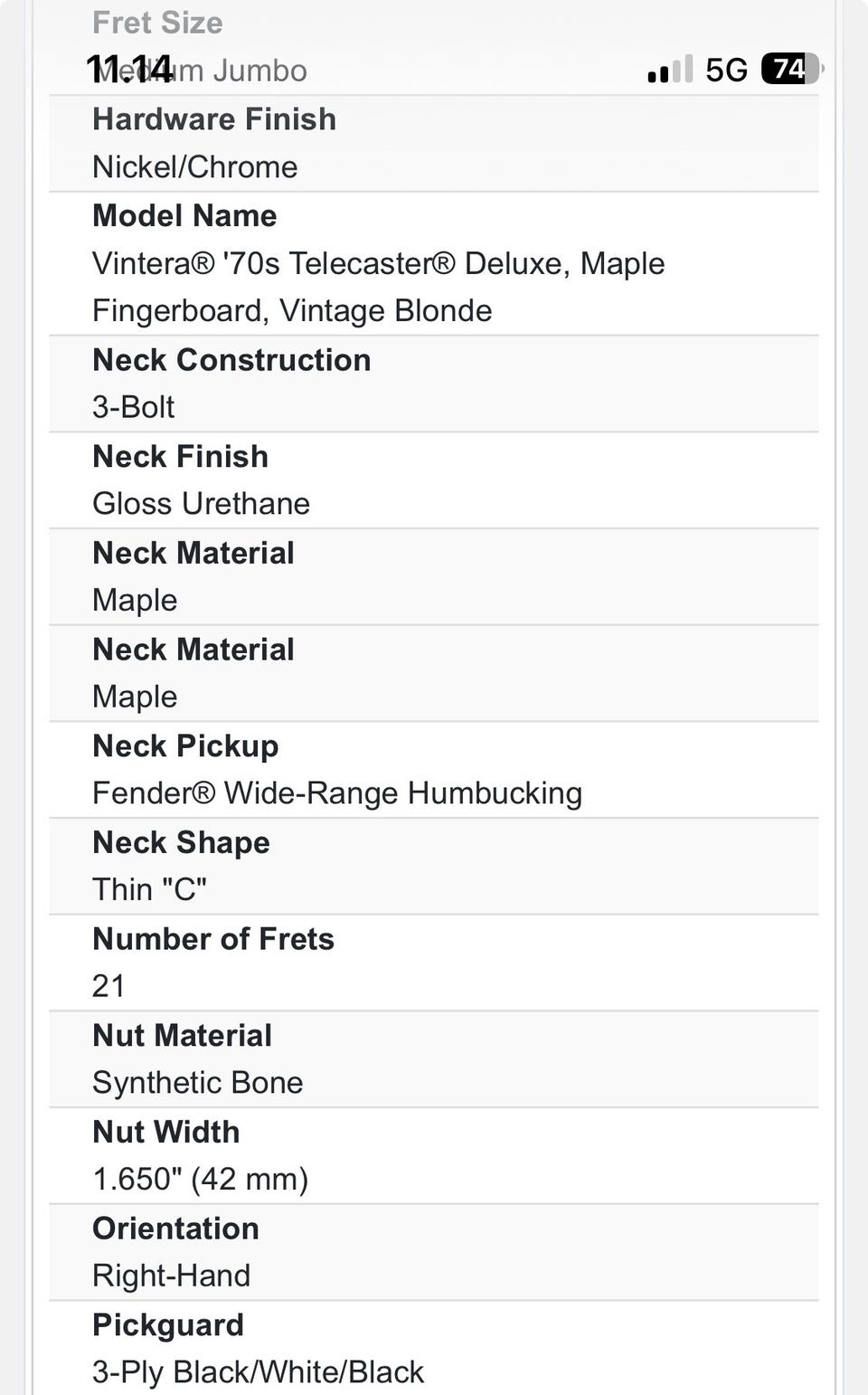Tap the Neck Construction heading
This screenshot has height=1395, width=868.
coord(231,360)
